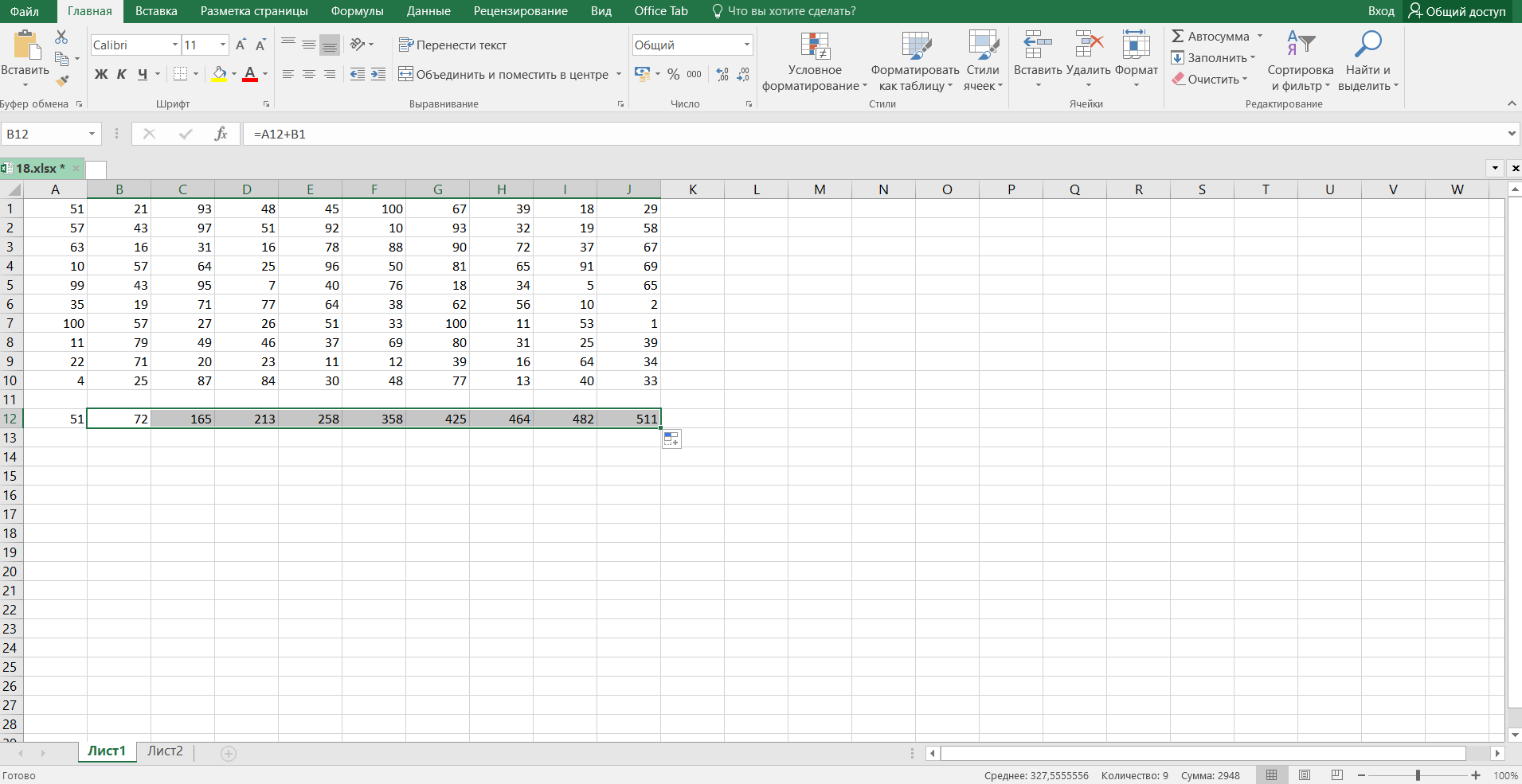
Task: Open the font name dropdown
Action: click(175, 45)
